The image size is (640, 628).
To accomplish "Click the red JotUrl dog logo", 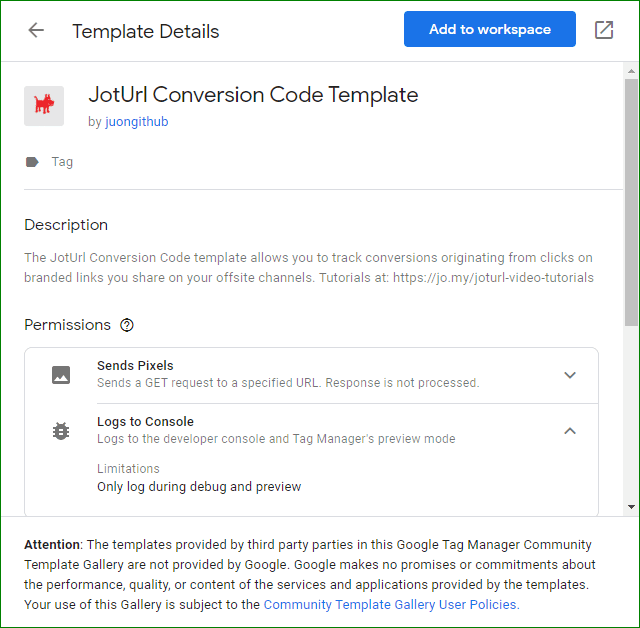I will [44, 106].
